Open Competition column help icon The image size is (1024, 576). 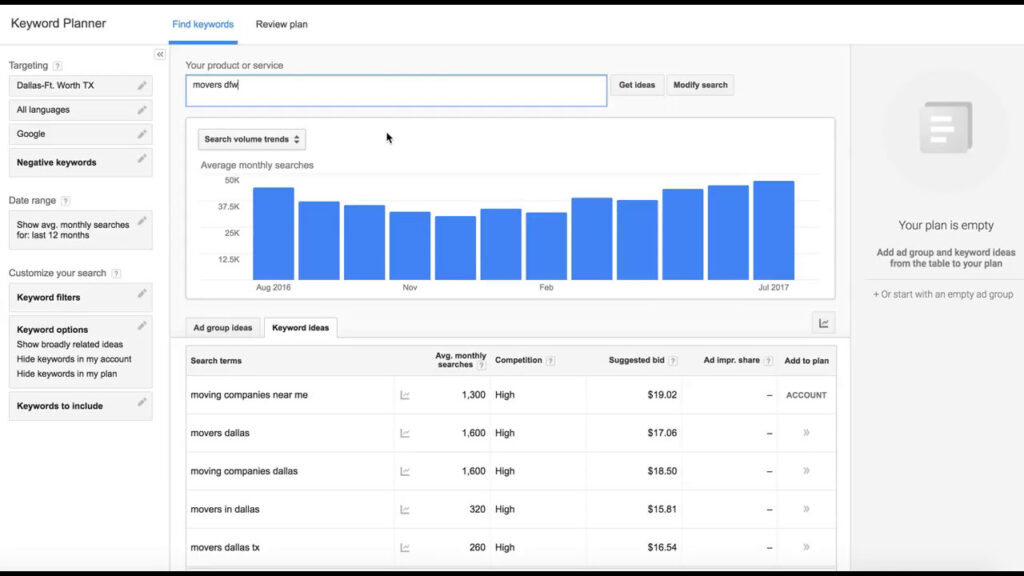[551, 360]
